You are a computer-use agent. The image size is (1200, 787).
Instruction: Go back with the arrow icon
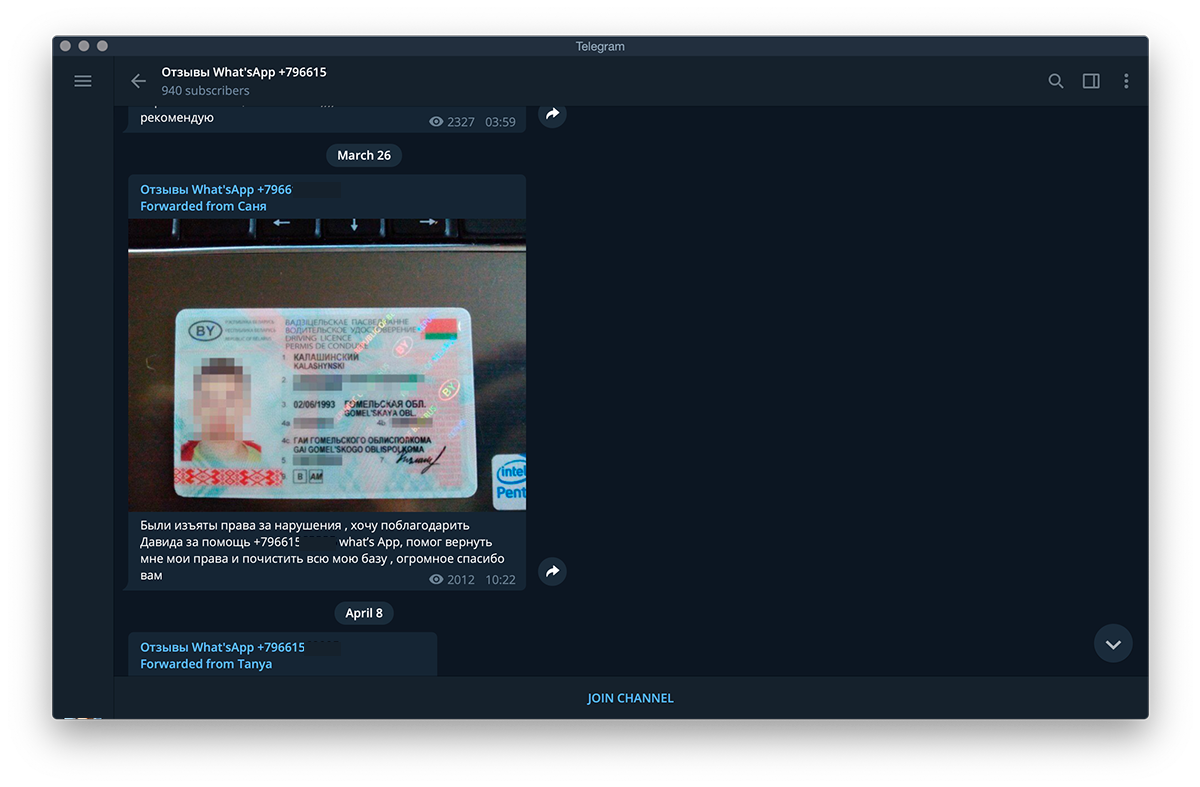click(x=138, y=81)
